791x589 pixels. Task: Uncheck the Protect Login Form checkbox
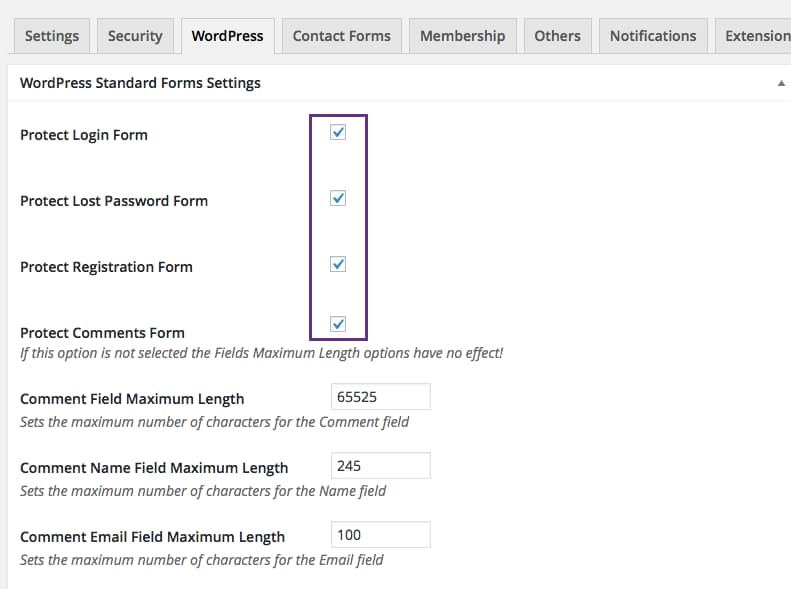[338, 132]
